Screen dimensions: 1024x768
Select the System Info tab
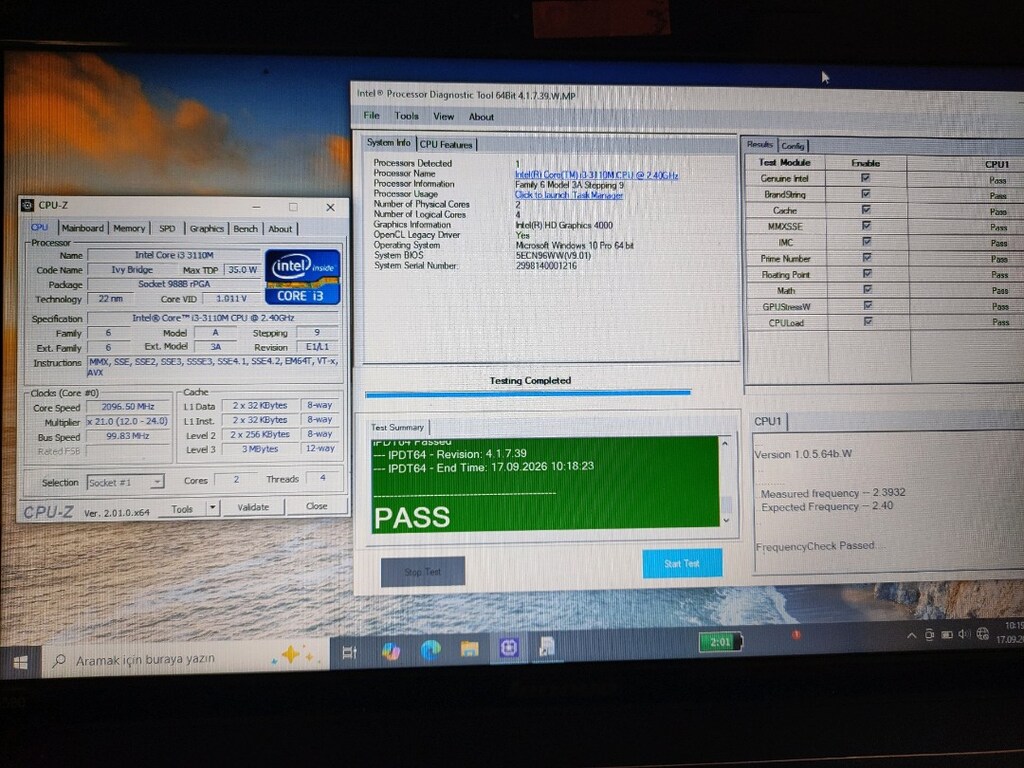(x=389, y=142)
